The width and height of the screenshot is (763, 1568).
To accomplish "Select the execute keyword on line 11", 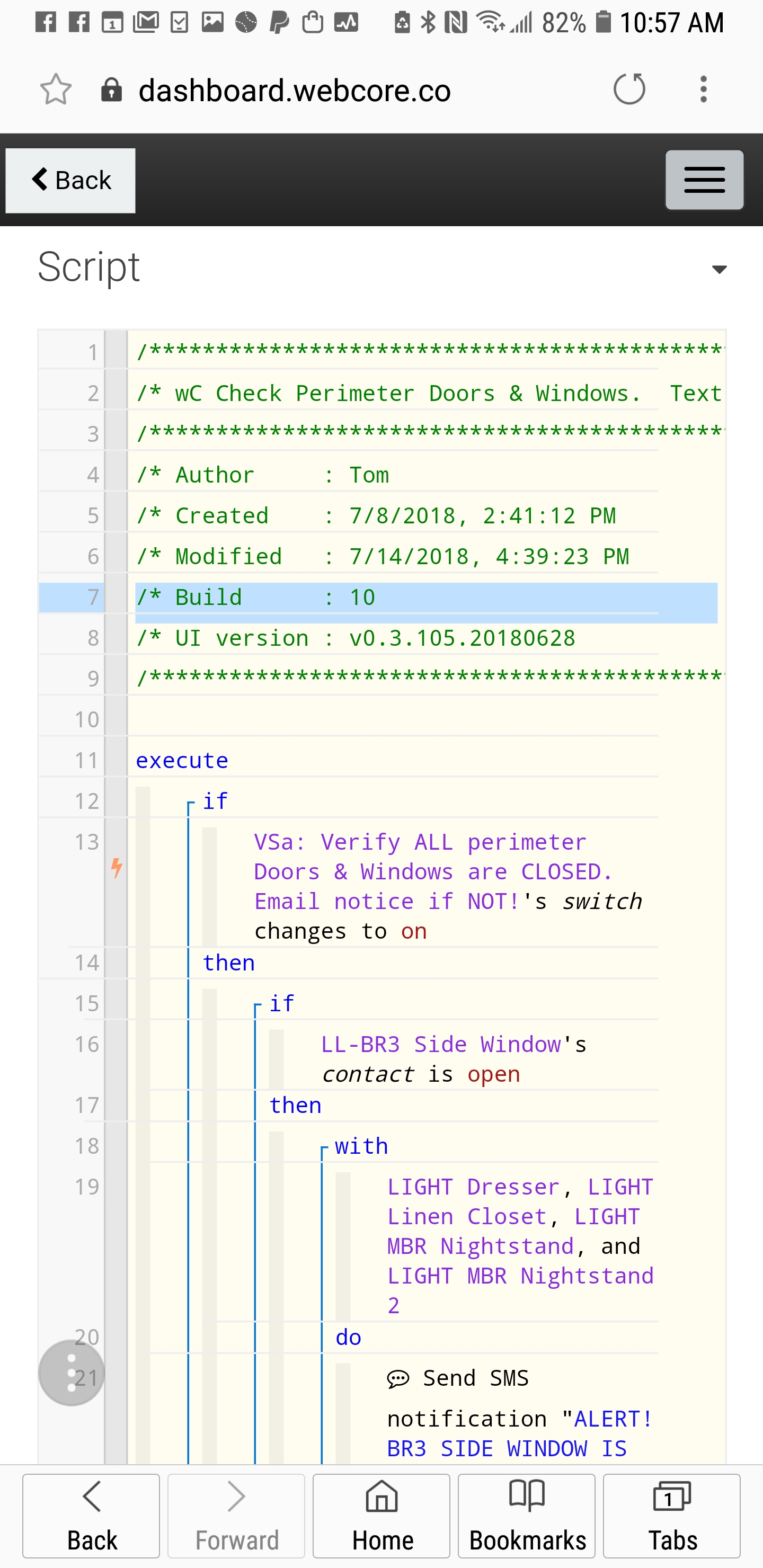I will coord(182,760).
